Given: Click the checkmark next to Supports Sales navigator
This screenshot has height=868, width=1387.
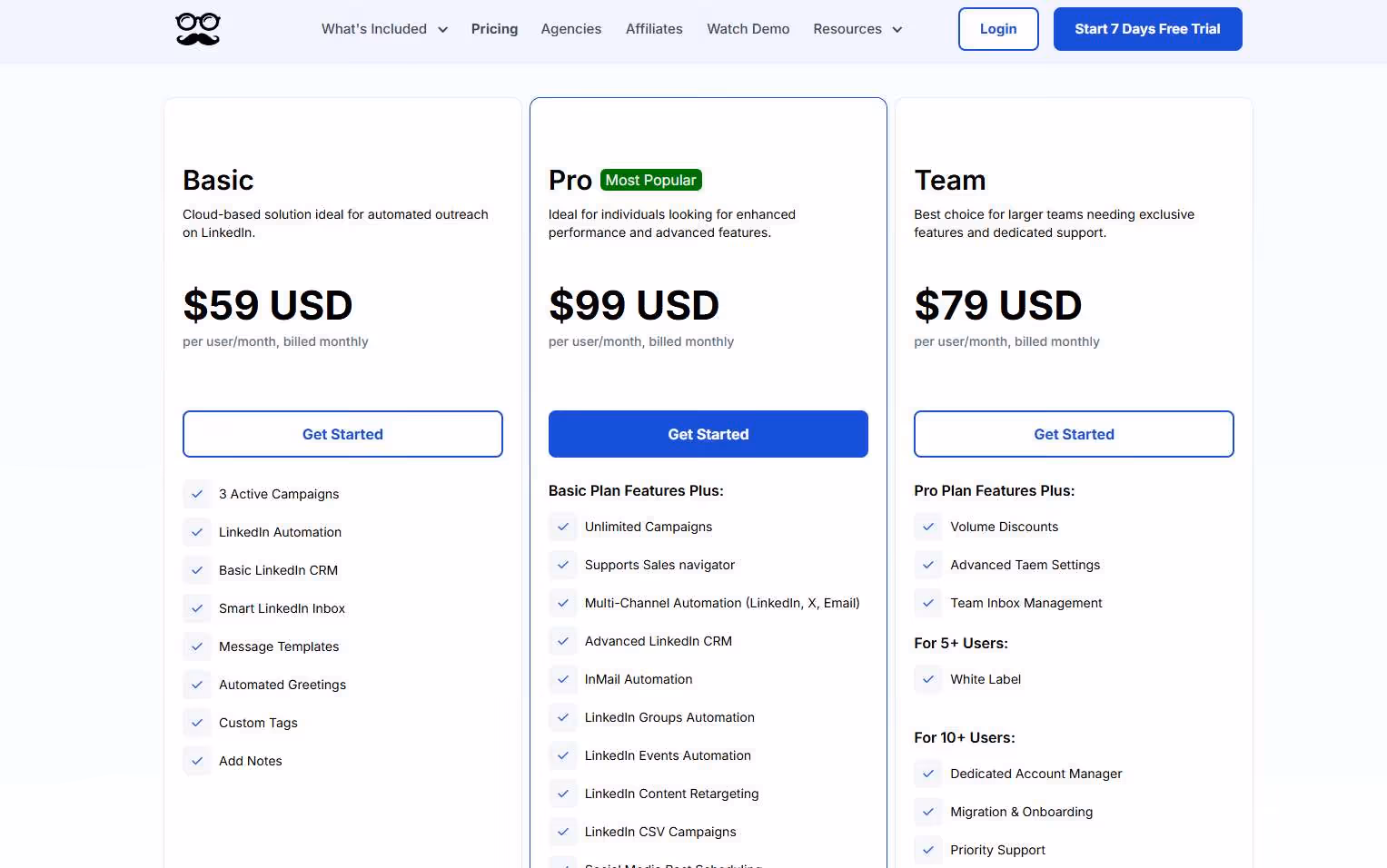Looking at the screenshot, I should (563, 565).
